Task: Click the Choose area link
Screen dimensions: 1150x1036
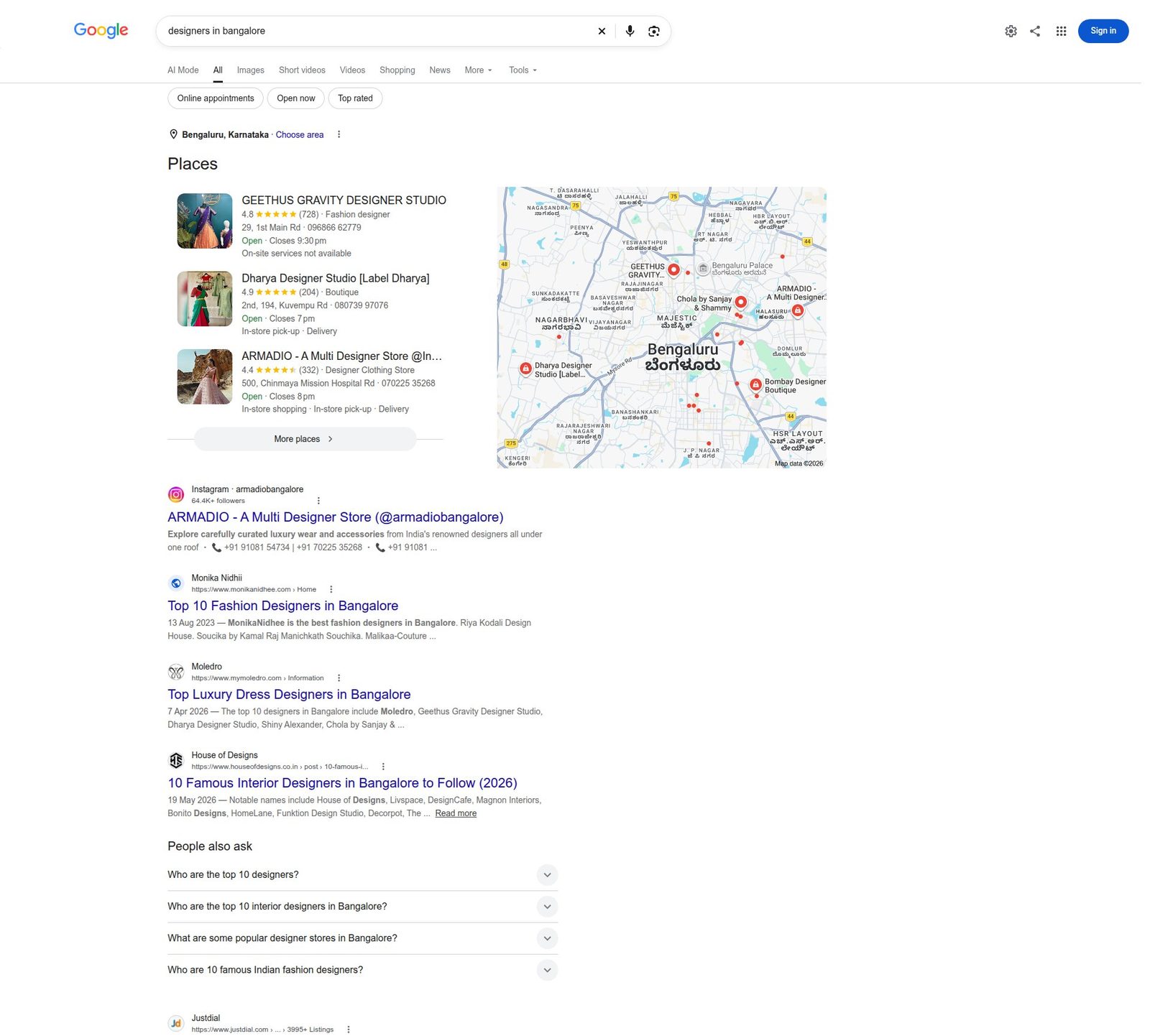Action: [x=300, y=134]
